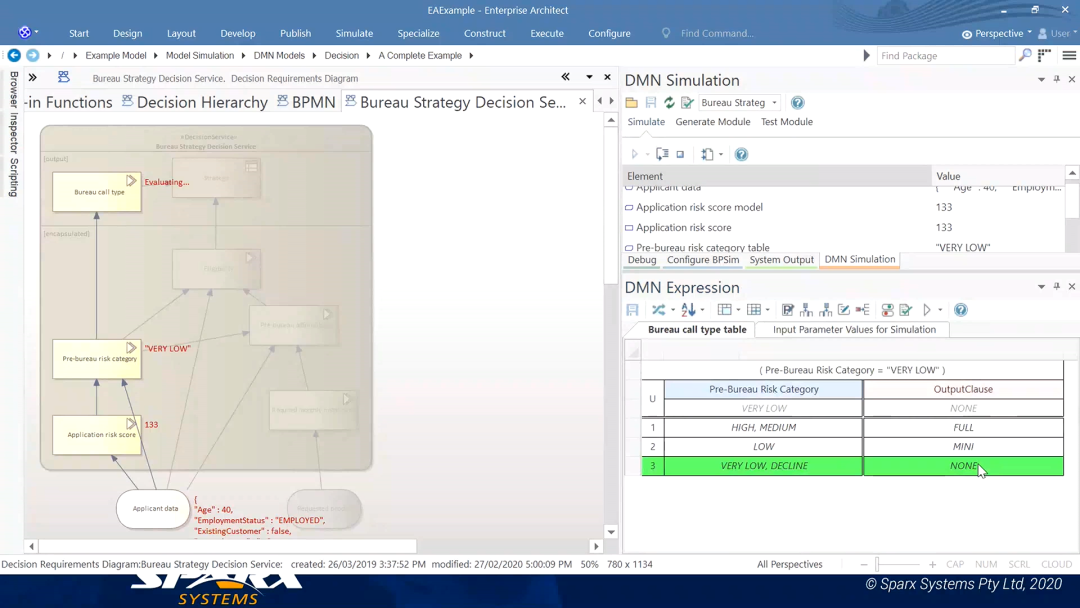
Task: Open the Simulate ribbon tab
Action: click(x=354, y=33)
